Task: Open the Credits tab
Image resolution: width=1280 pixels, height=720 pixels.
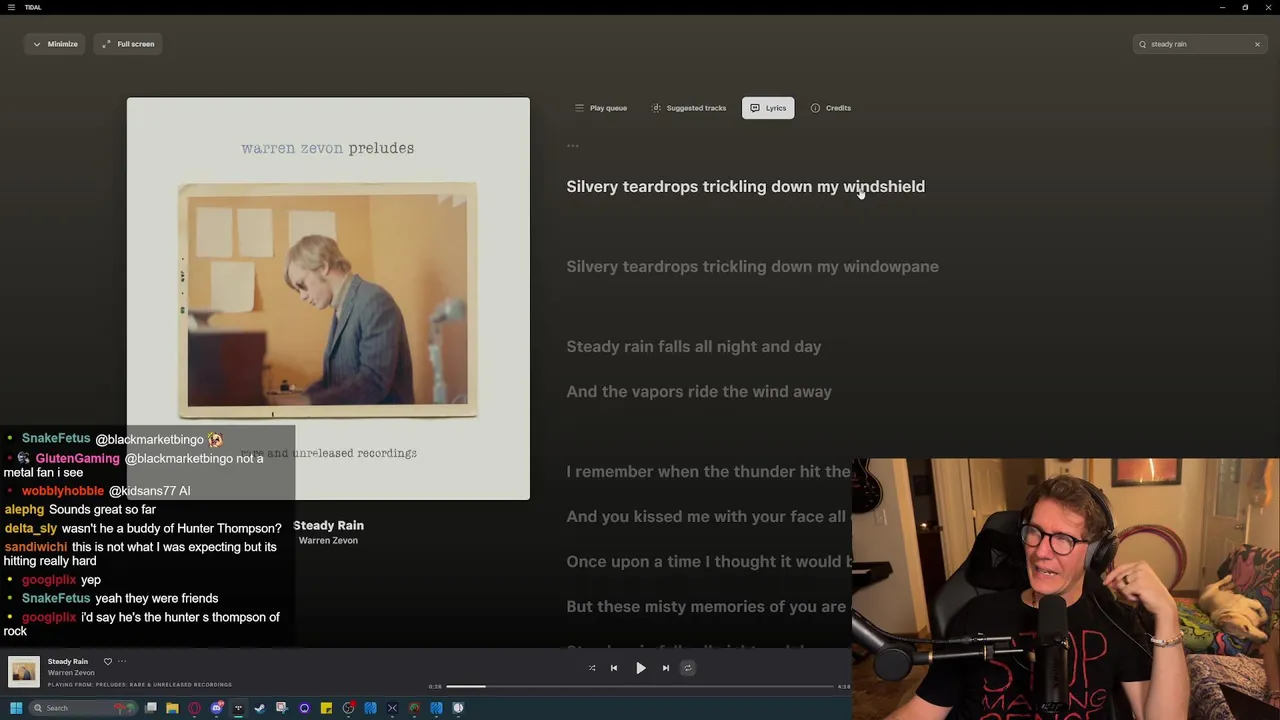Action: (x=831, y=108)
